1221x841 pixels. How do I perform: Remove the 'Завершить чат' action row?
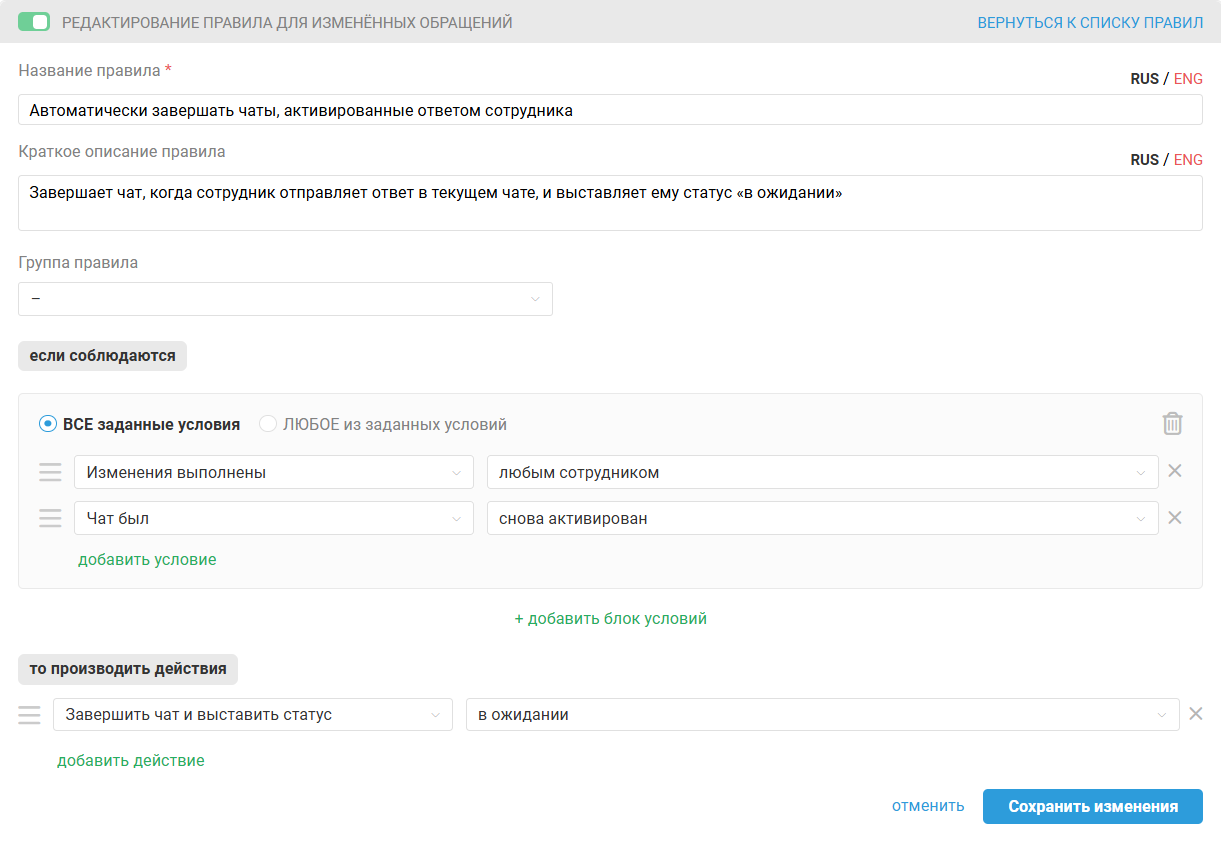pyautogui.click(x=1195, y=714)
